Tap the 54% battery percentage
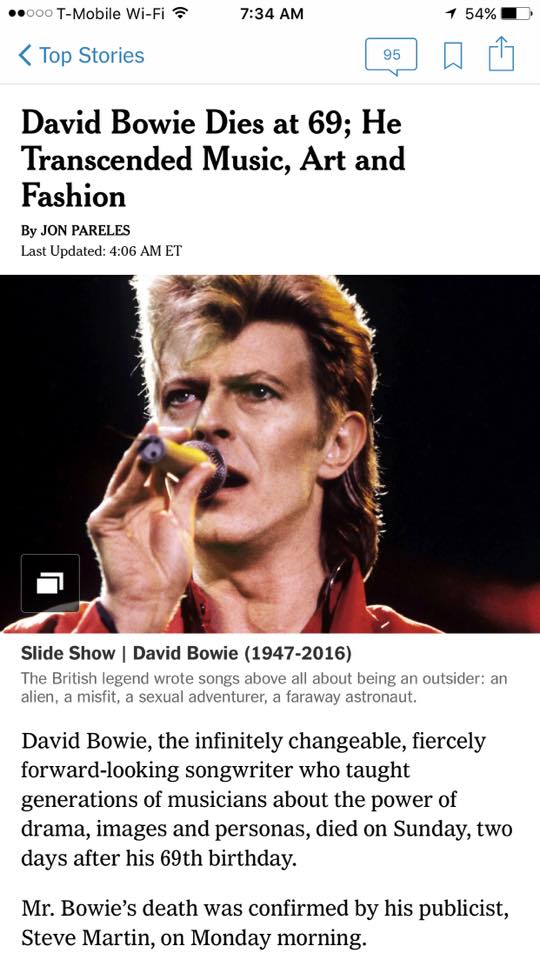The height and width of the screenshot is (960, 540). pyautogui.click(x=480, y=13)
